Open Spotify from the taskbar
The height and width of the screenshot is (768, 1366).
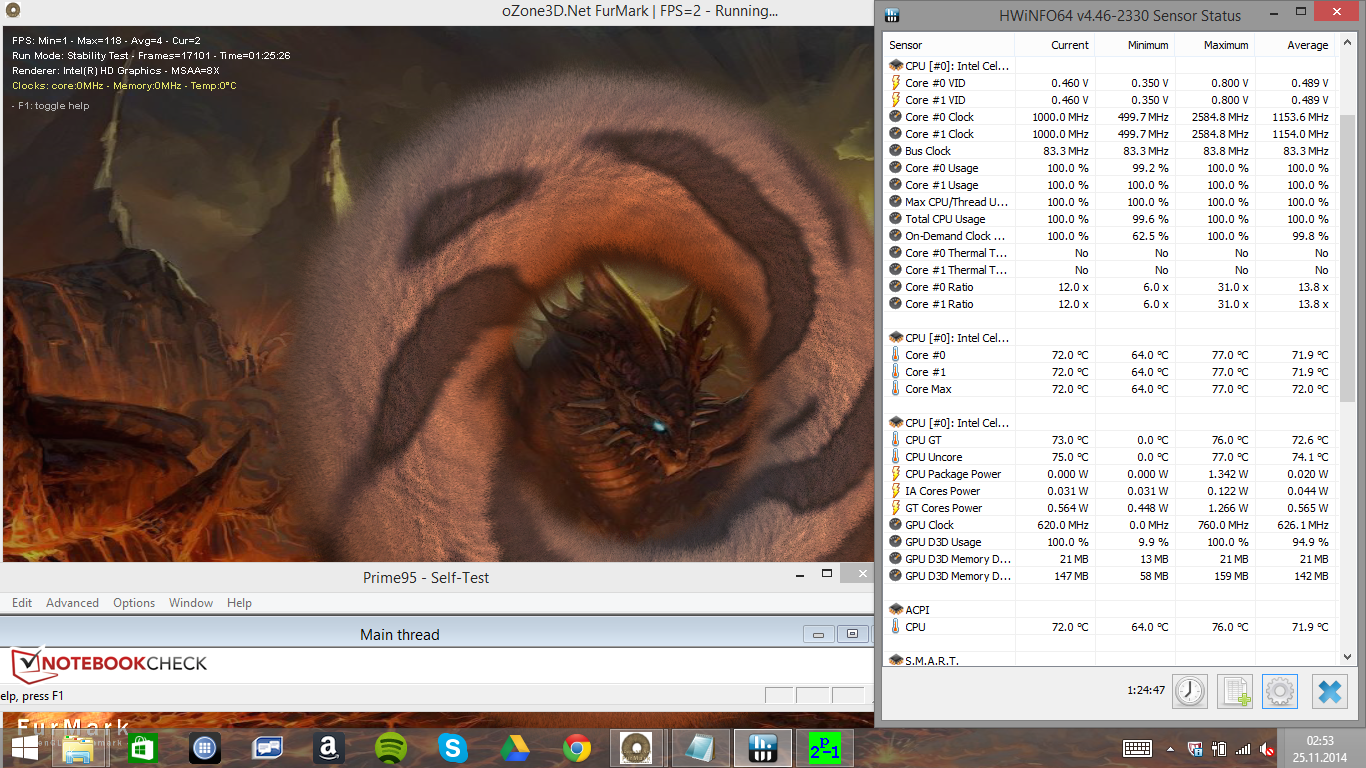[x=390, y=748]
